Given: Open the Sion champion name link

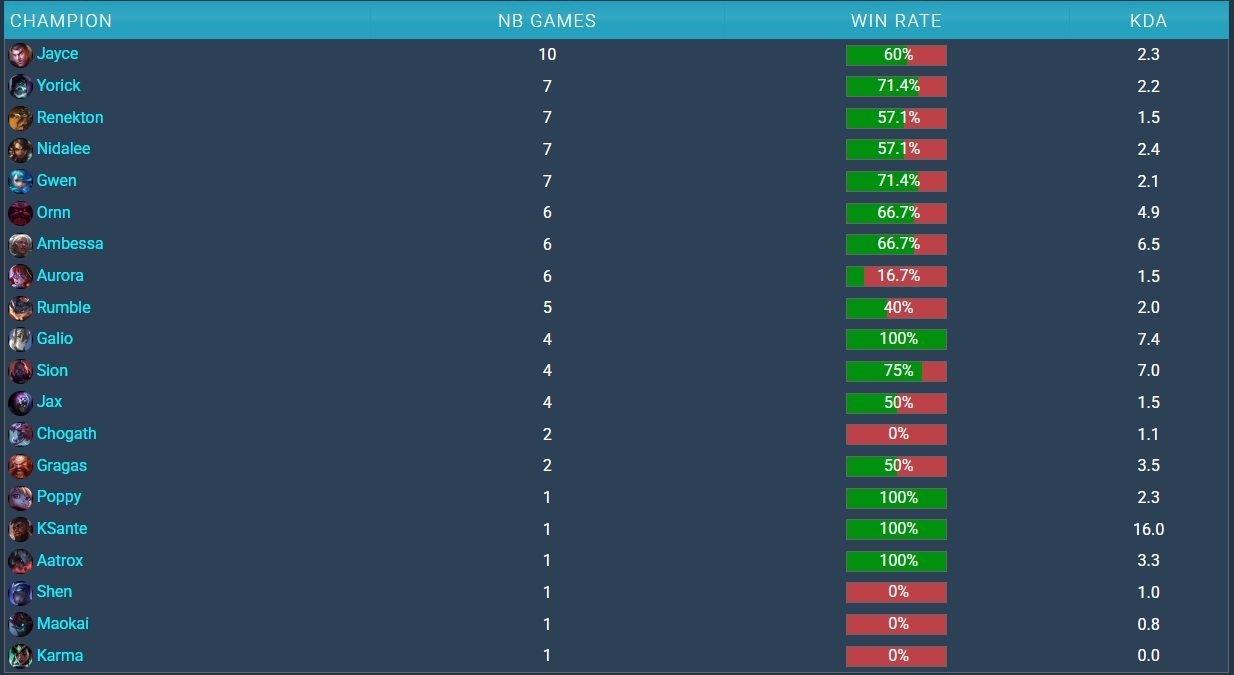Looking at the screenshot, I should (52, 370).
